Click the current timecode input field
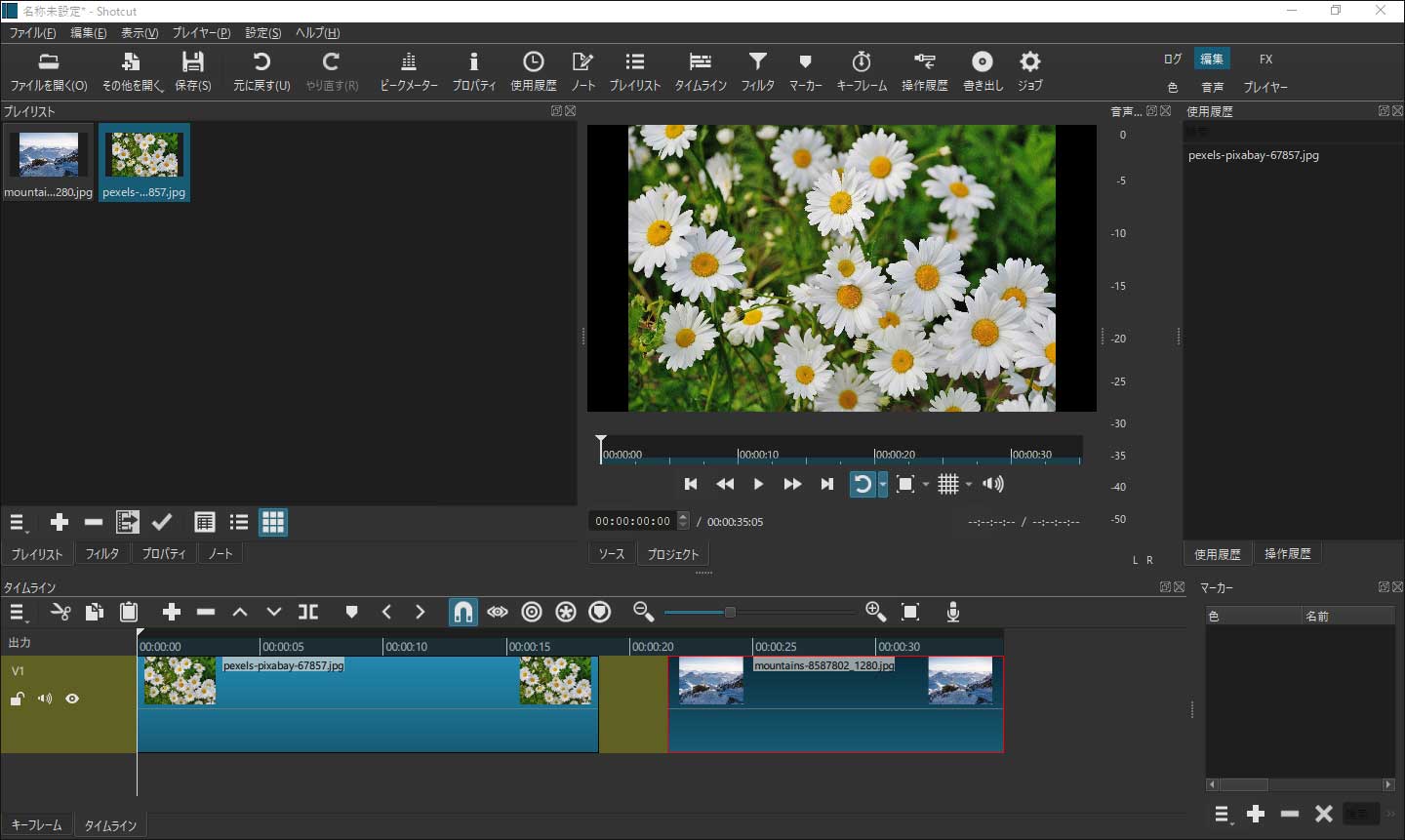Screen dimensions: 1405x840 (632, 521)
